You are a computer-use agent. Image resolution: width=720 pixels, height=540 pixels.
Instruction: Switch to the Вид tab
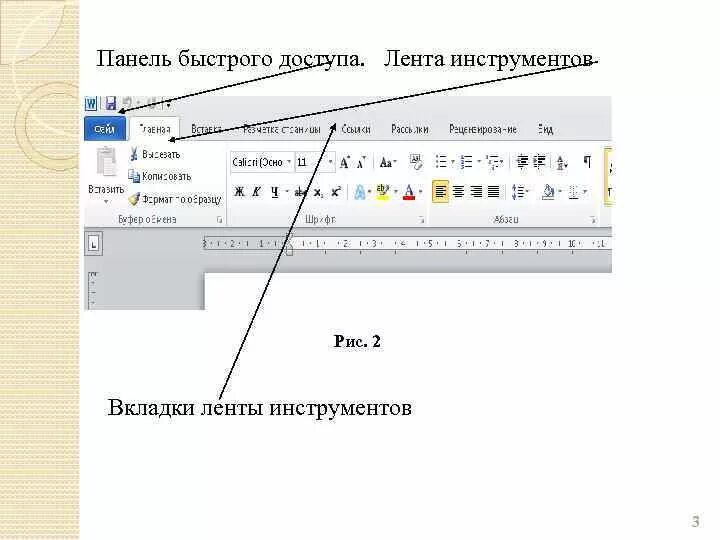click(x=545, y=129)
